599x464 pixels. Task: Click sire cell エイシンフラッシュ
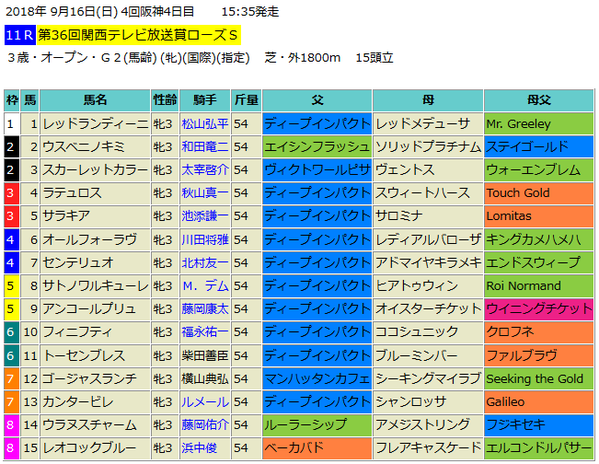click(x=317, y=147)
